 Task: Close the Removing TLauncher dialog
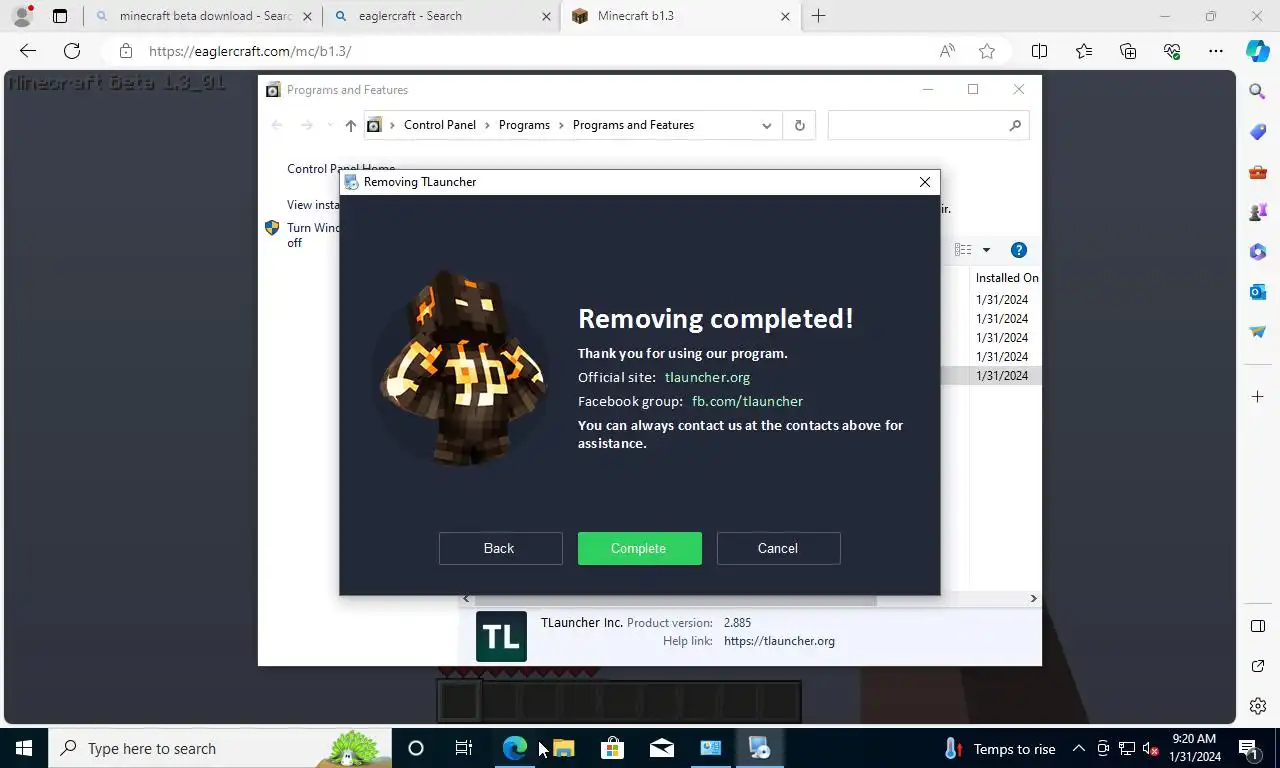click(925, 182)
